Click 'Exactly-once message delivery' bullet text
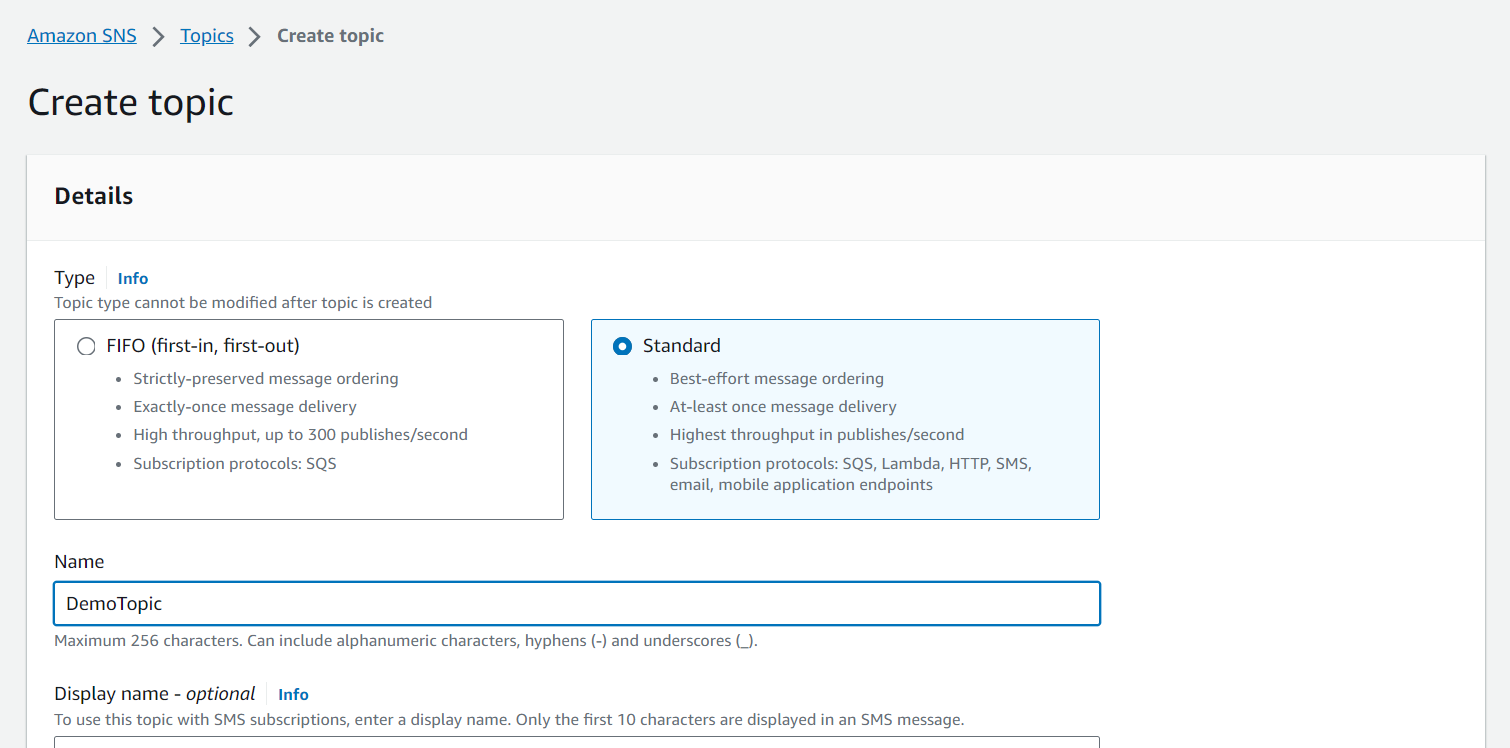The width and height of the screenshot is (1510, 748). [245, 407]
